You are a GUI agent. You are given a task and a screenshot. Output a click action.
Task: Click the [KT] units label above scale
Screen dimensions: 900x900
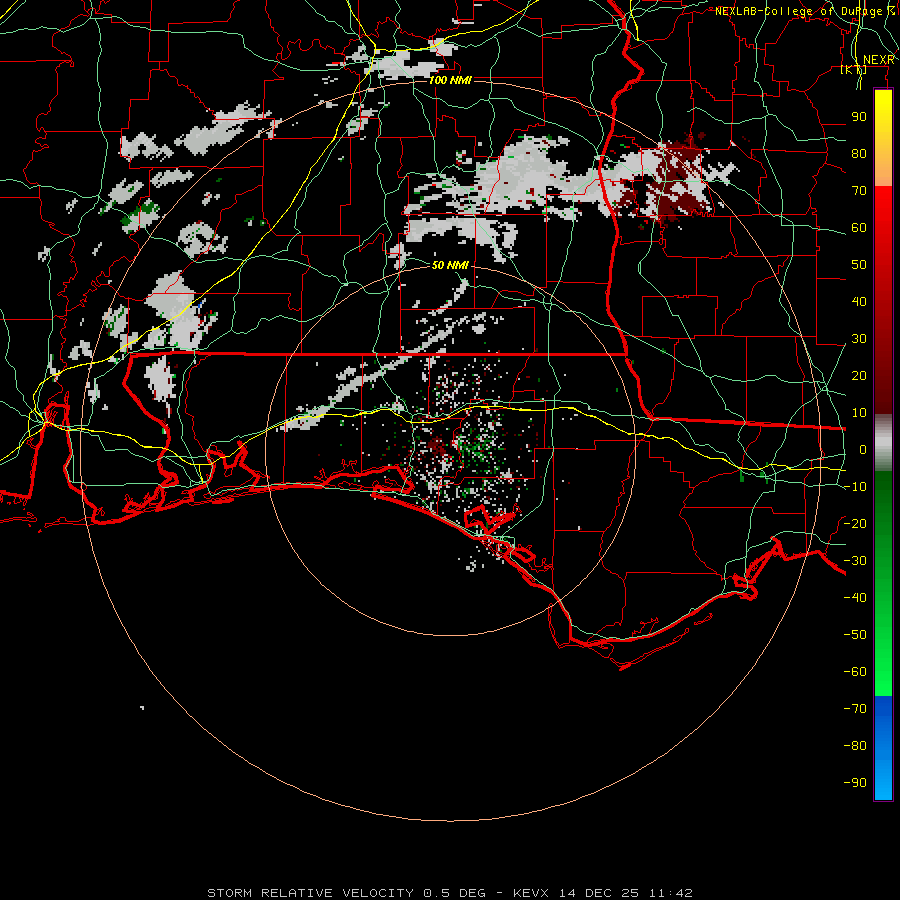pos(854,70)
